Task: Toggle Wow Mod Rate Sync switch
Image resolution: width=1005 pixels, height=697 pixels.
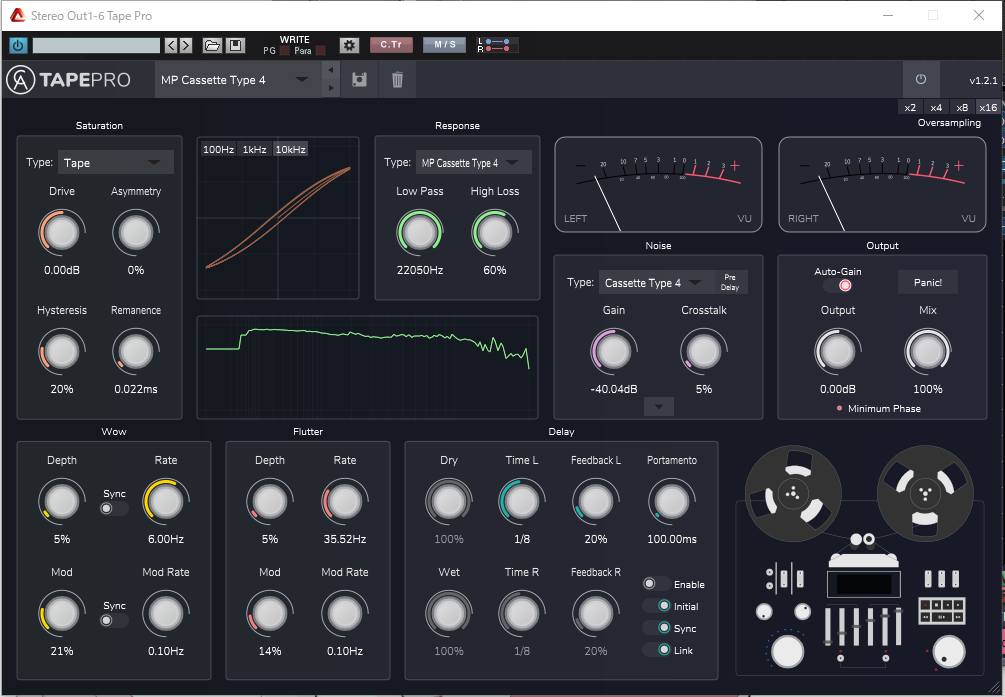Action: click(x=114, y=620)
